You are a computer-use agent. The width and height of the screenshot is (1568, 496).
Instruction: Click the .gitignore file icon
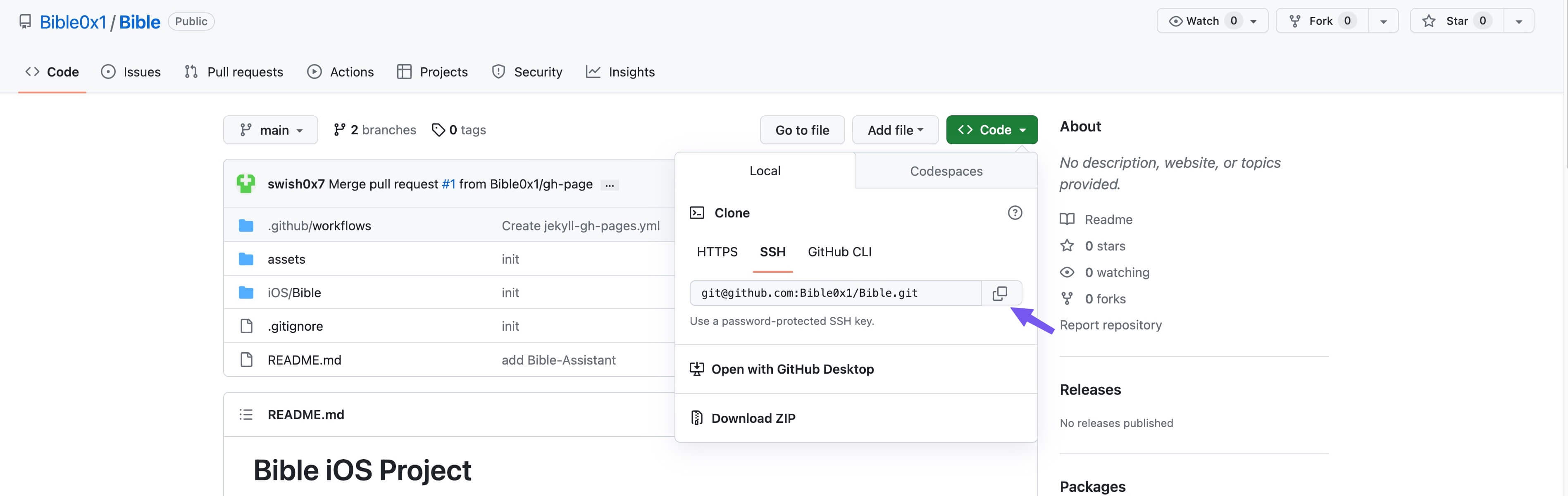[x=246, y=326]
